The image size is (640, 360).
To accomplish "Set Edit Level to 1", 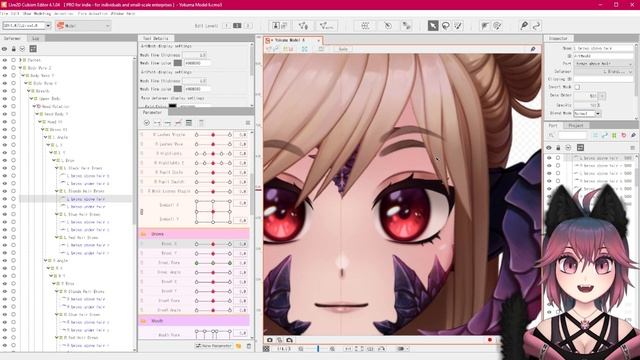I will click(x=227, y=26).
